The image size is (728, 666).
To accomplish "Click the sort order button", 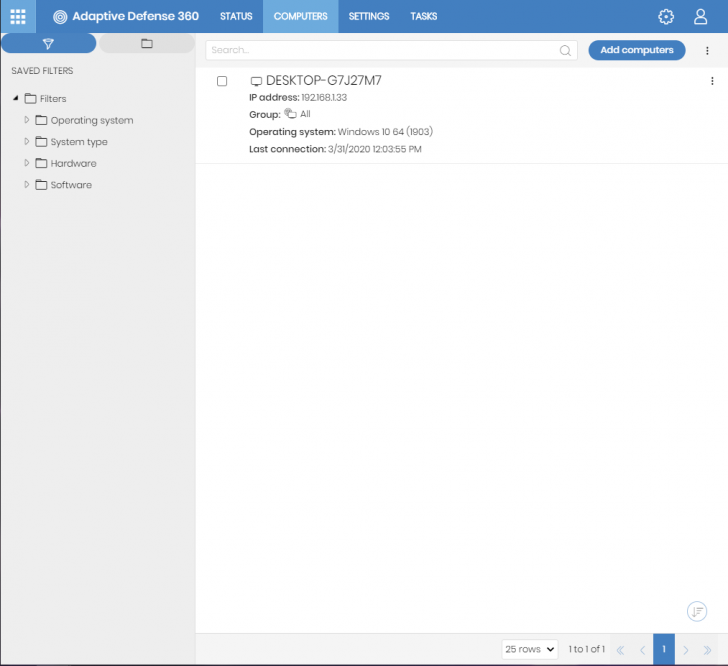I will (x=696, y=611).
